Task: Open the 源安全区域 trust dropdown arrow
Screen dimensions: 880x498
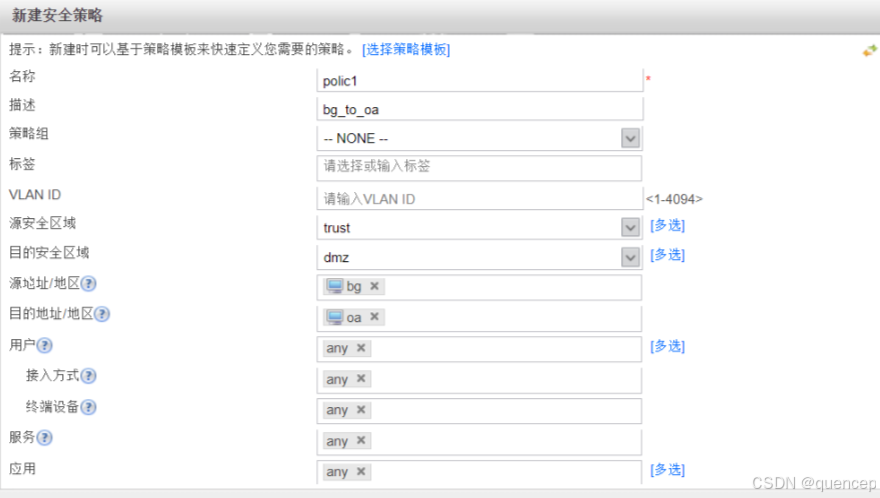Action: pyautogui.click(x=630, y=227)
